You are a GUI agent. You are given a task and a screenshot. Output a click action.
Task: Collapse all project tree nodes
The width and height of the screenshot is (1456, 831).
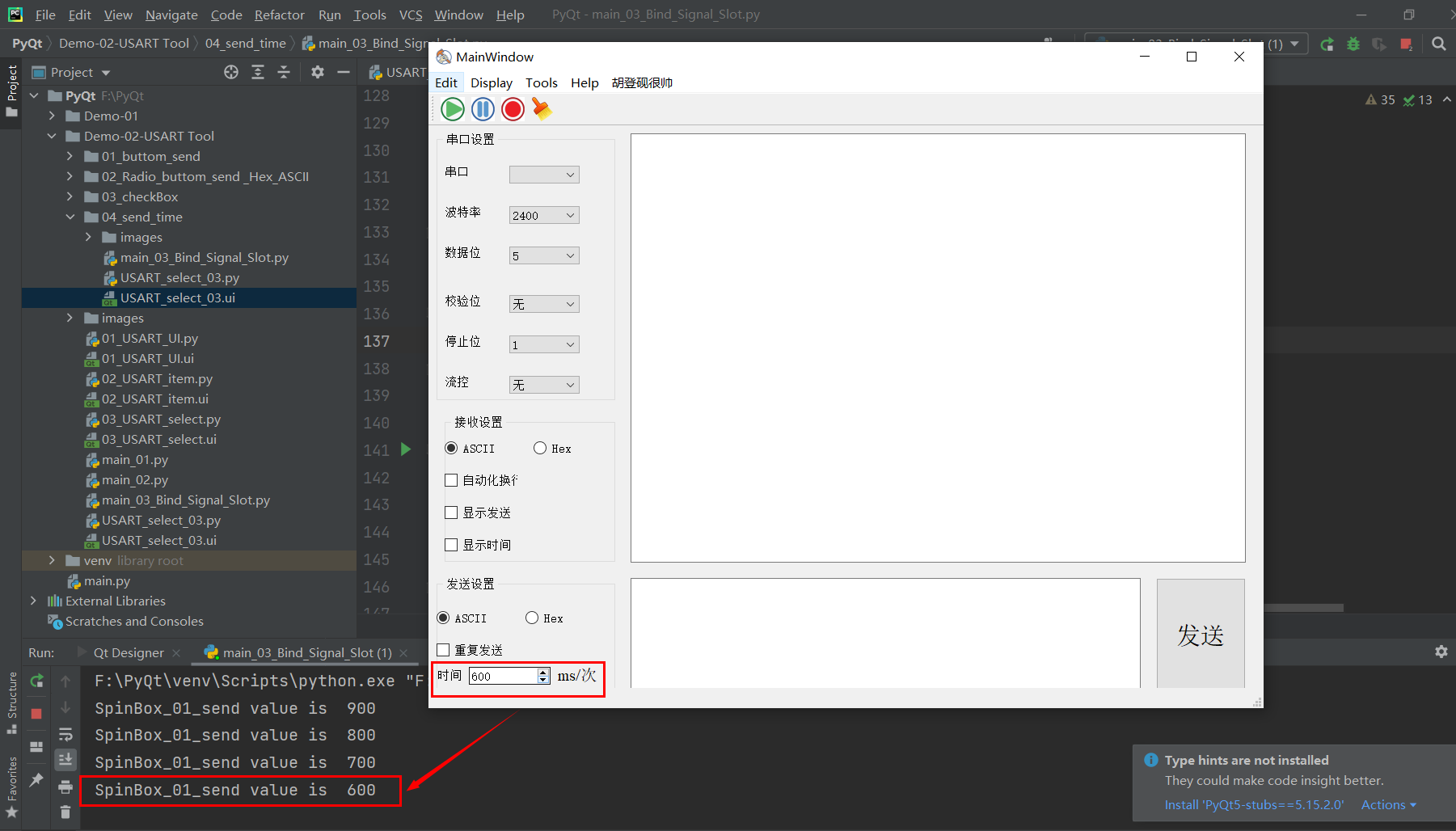coord(284,72)
